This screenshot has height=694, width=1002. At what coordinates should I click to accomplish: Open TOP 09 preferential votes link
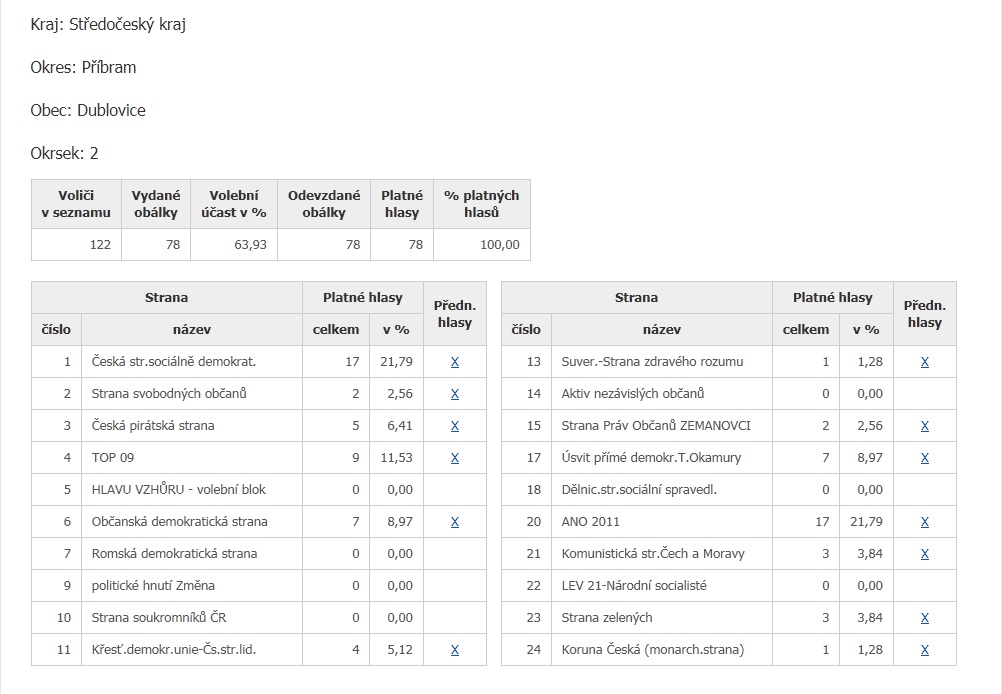[x=455, y=458]
